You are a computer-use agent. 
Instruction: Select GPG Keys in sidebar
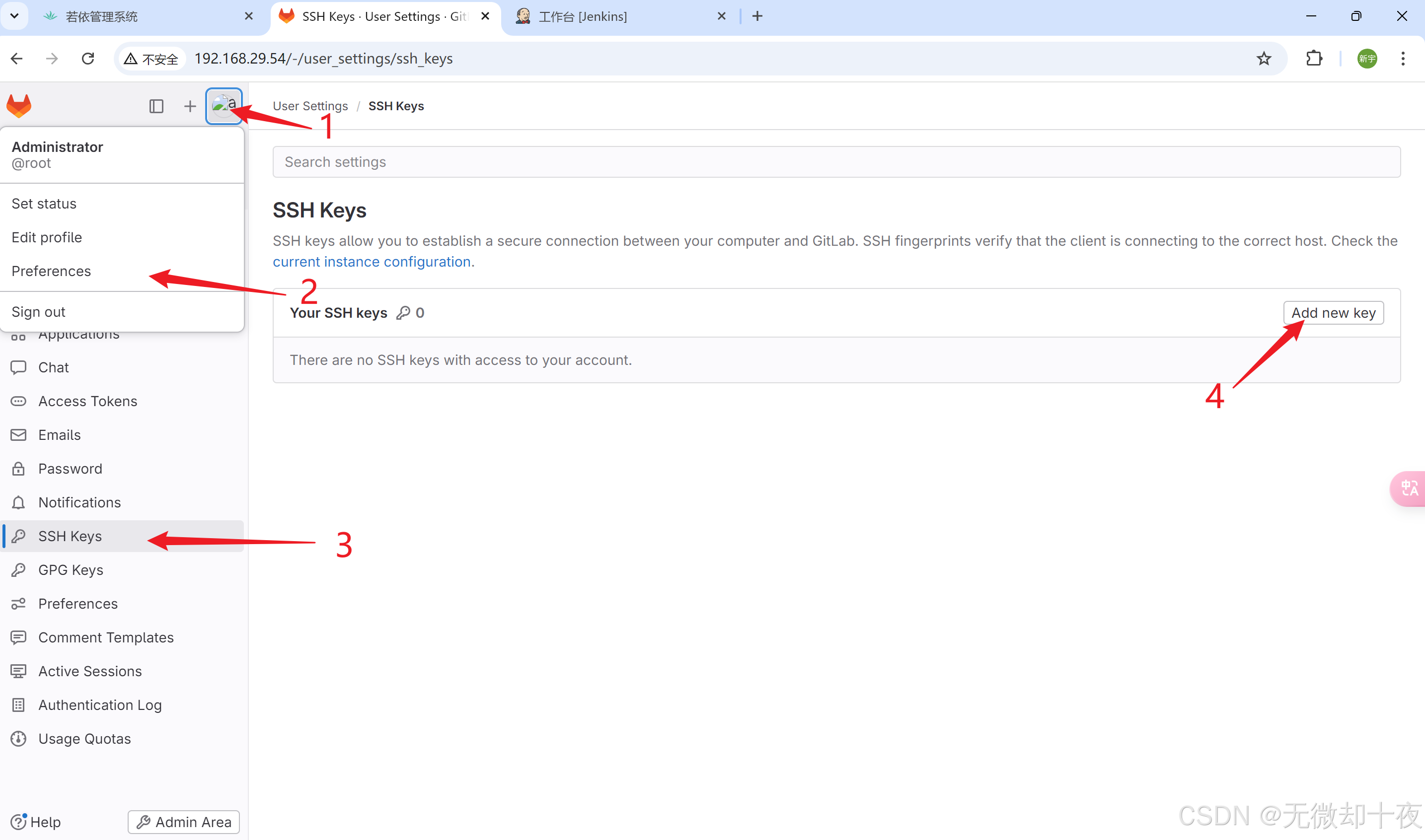click(x=71, y=570)
